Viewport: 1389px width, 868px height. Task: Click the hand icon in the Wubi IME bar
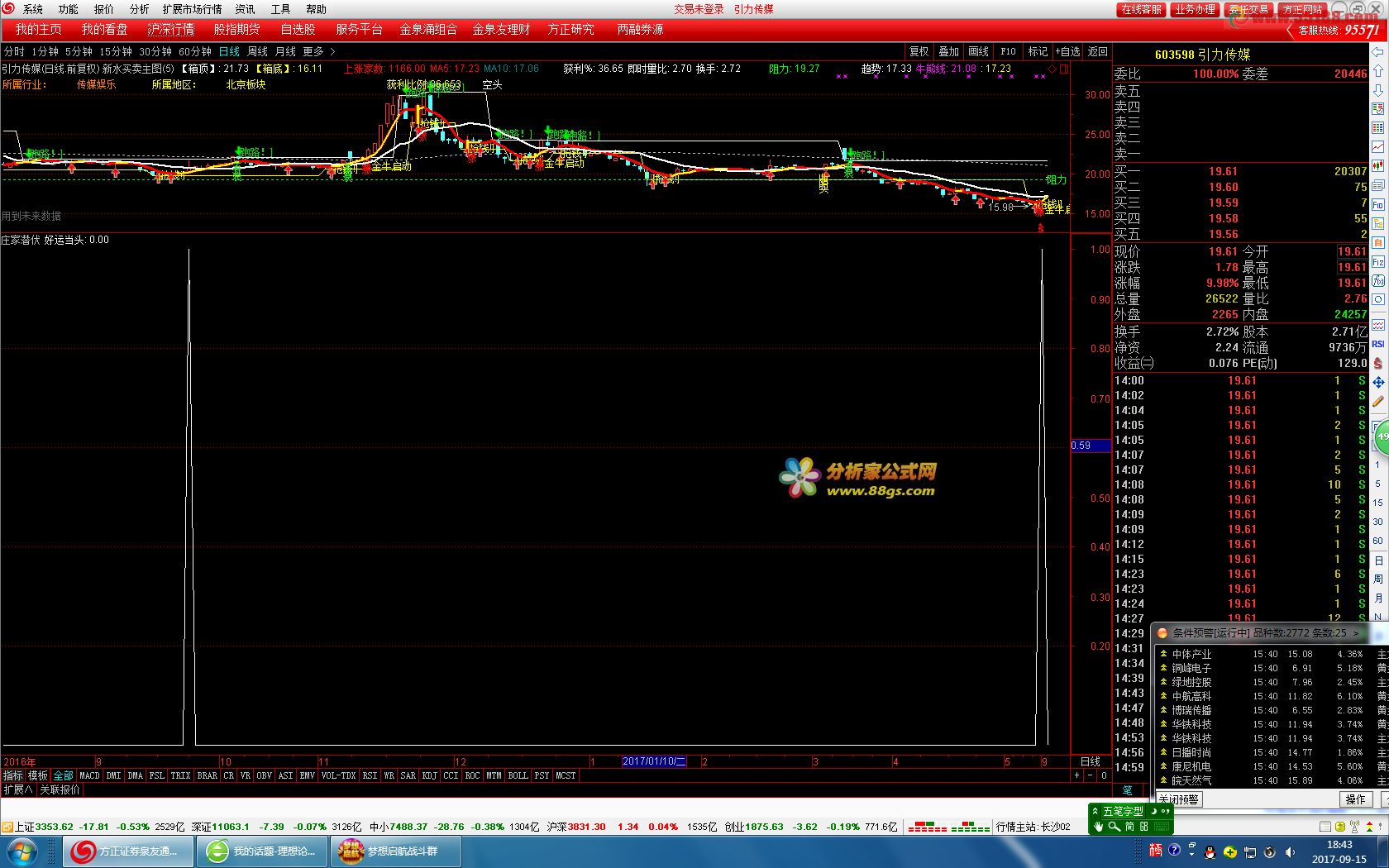(1099, 827)
